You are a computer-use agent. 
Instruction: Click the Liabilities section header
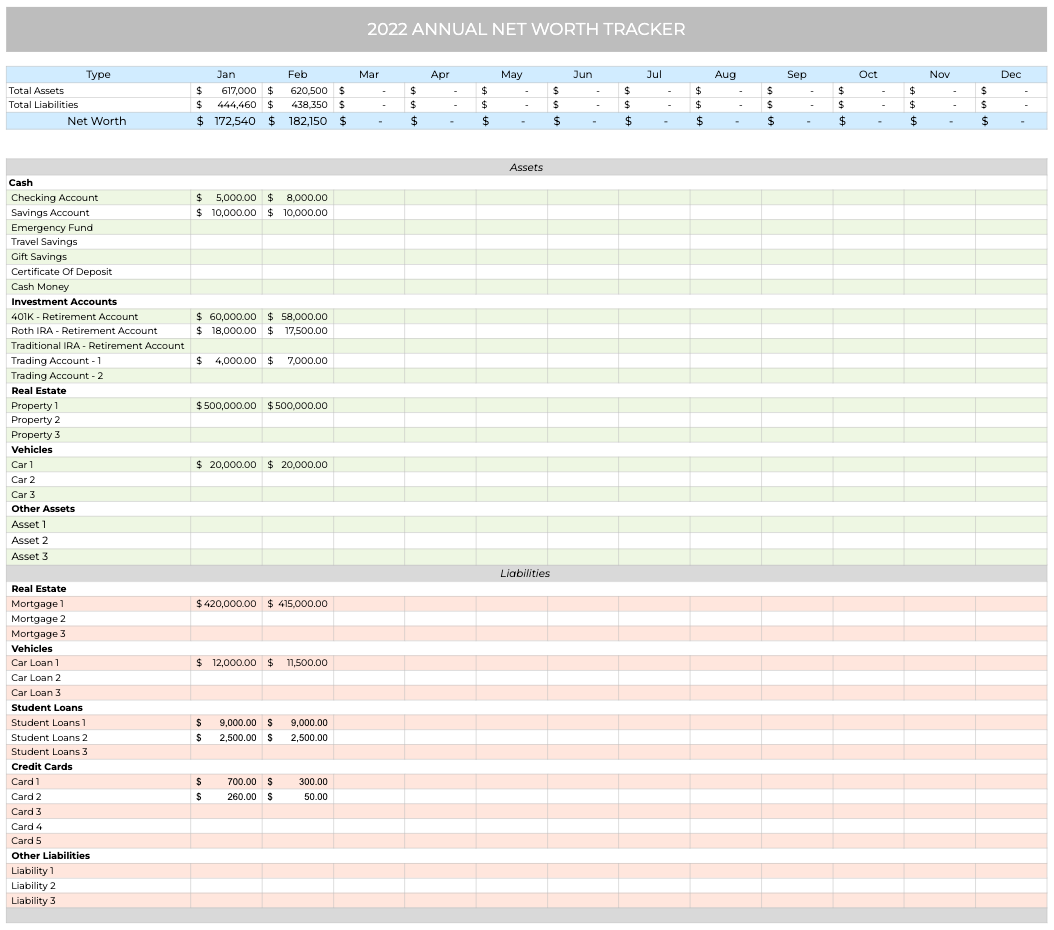point(525,573)
